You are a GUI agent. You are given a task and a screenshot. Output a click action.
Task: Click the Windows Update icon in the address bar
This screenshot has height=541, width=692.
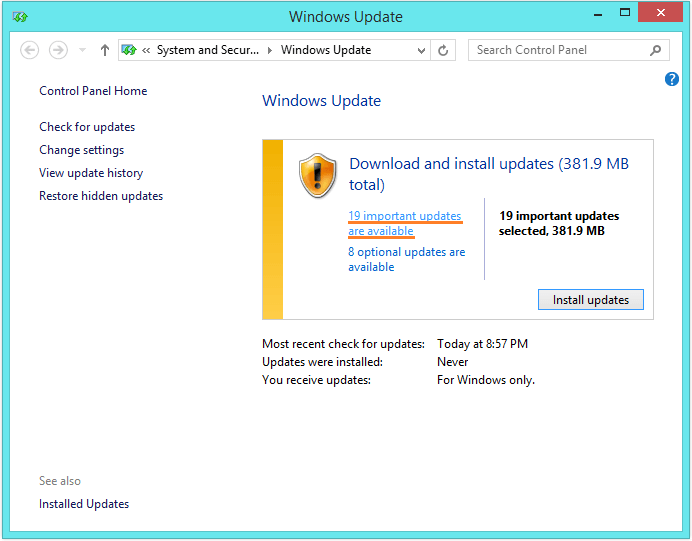[x=129, y=50]
